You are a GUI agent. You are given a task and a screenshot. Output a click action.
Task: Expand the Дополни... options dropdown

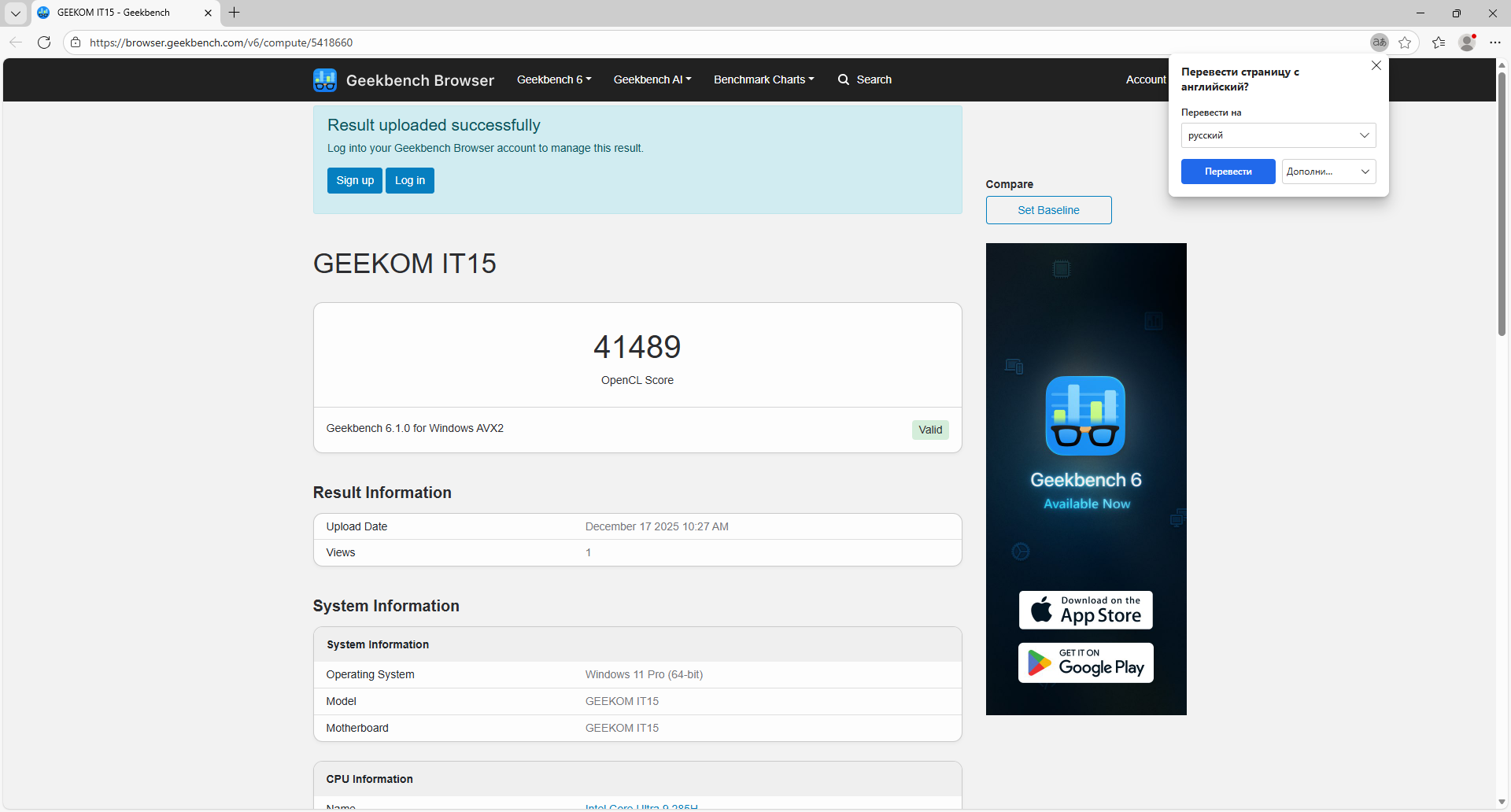coord(1328,172)
